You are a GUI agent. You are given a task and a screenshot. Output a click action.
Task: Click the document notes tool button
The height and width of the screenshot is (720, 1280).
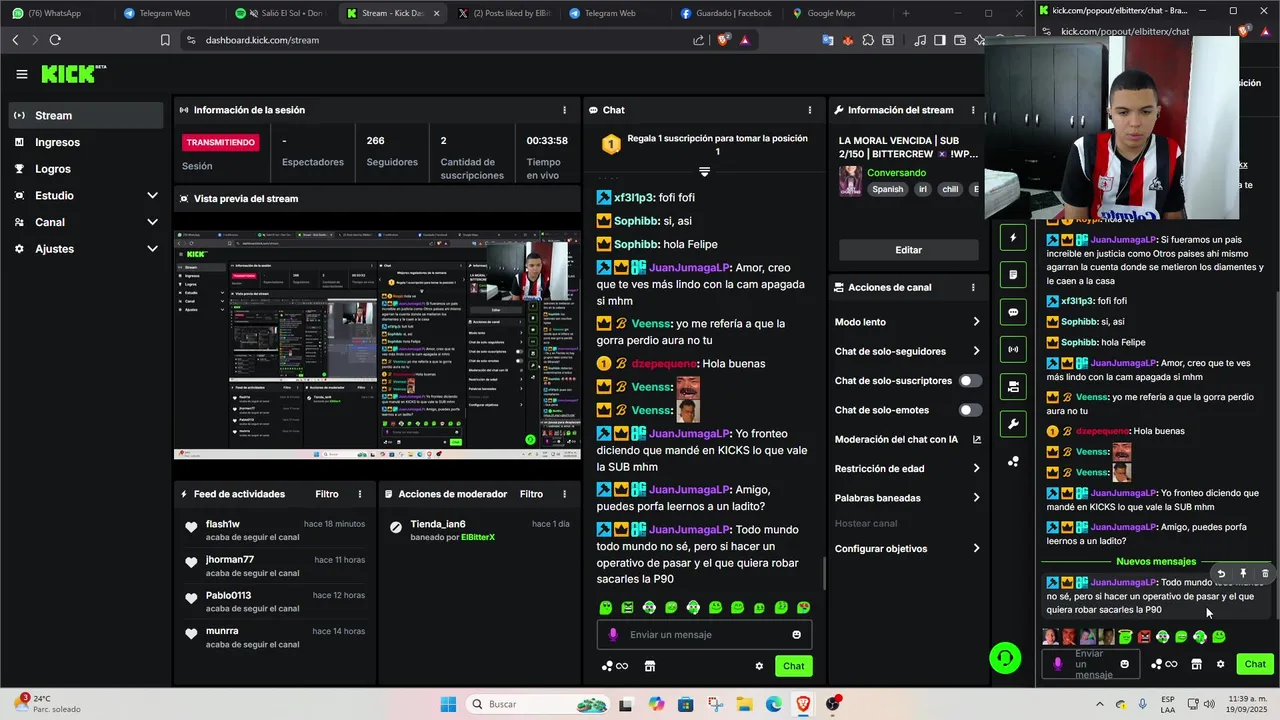(1013, 275)
